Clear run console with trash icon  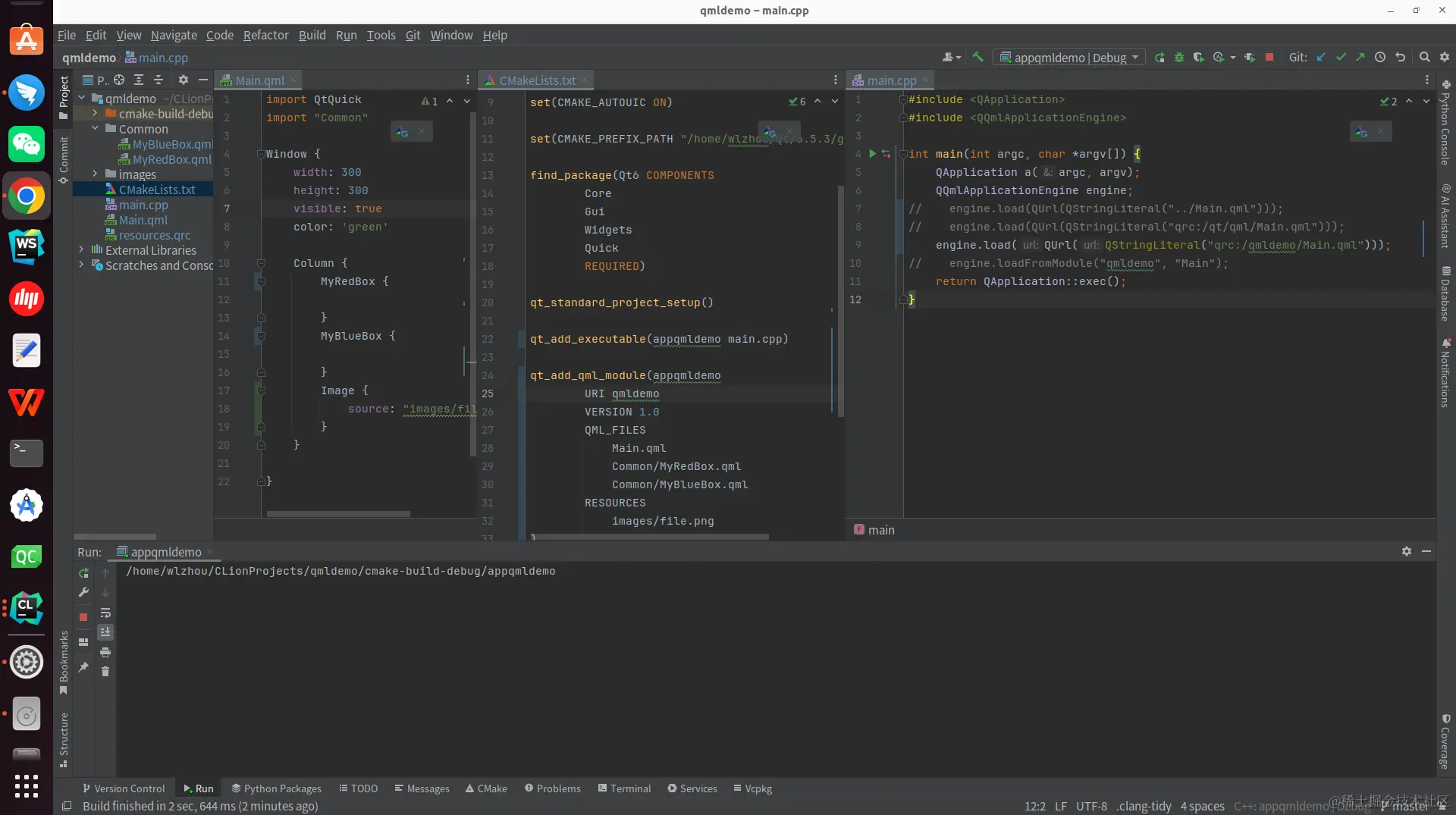point(105,672)
